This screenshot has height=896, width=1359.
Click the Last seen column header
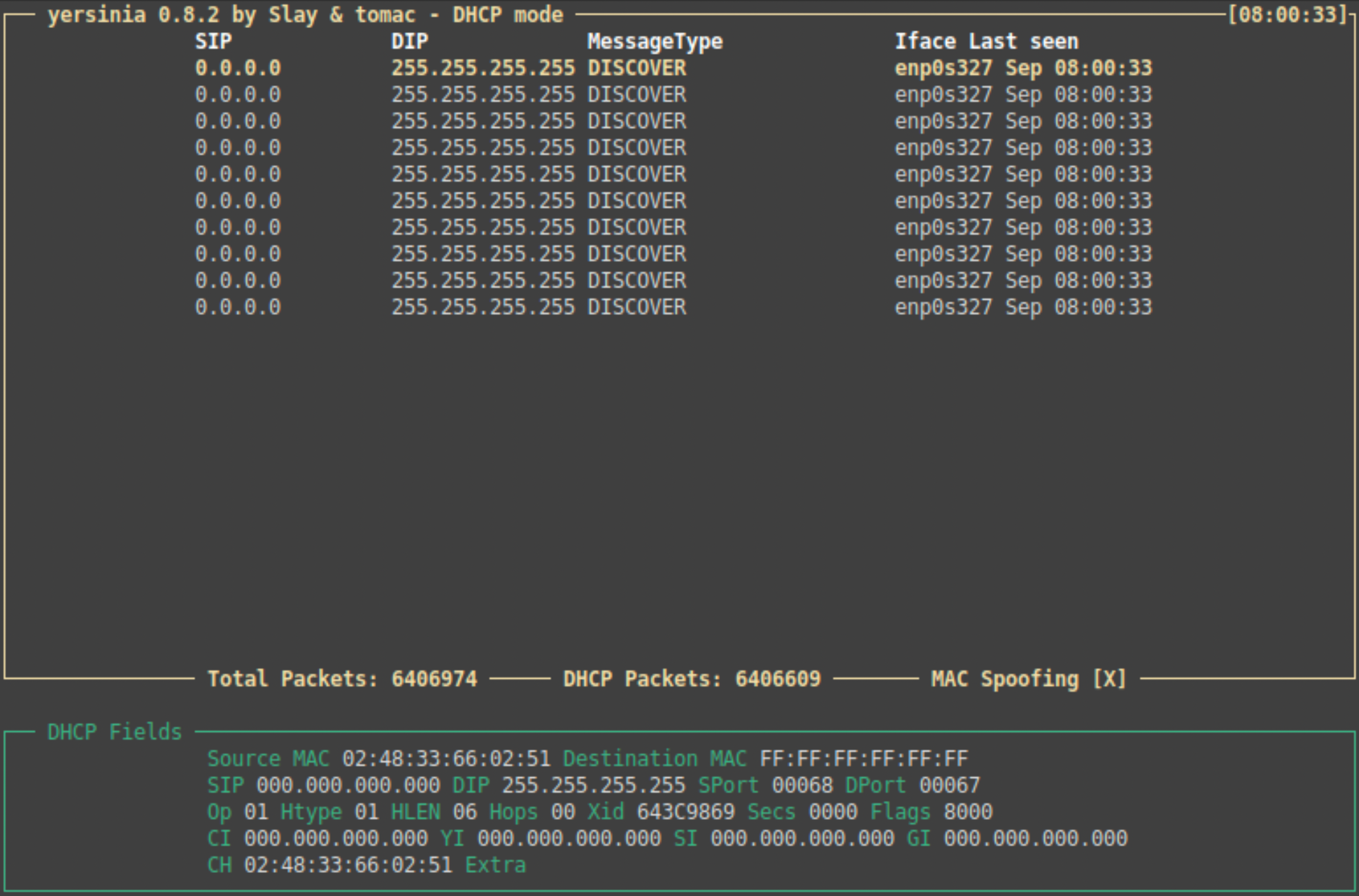1023,41
